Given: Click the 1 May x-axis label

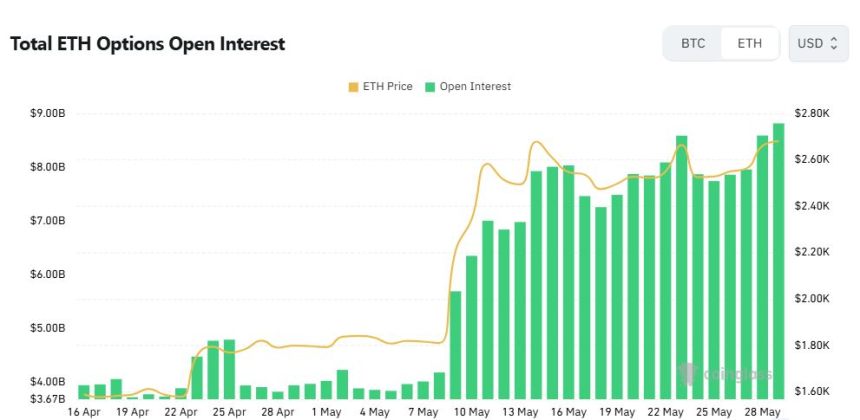Looking at the screenshot, I should pyautogui.click(x=326, y=411).
